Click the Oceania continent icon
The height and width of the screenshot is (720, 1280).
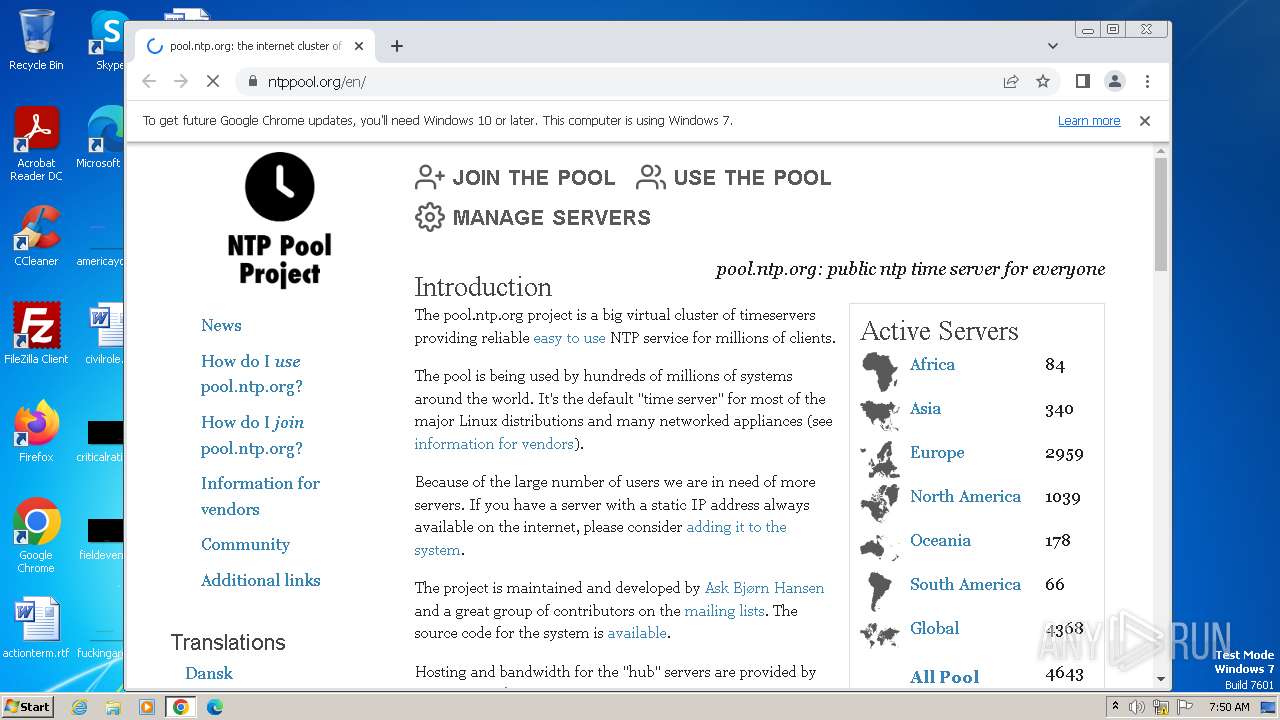pyautogui.click(x=880, y=546)
